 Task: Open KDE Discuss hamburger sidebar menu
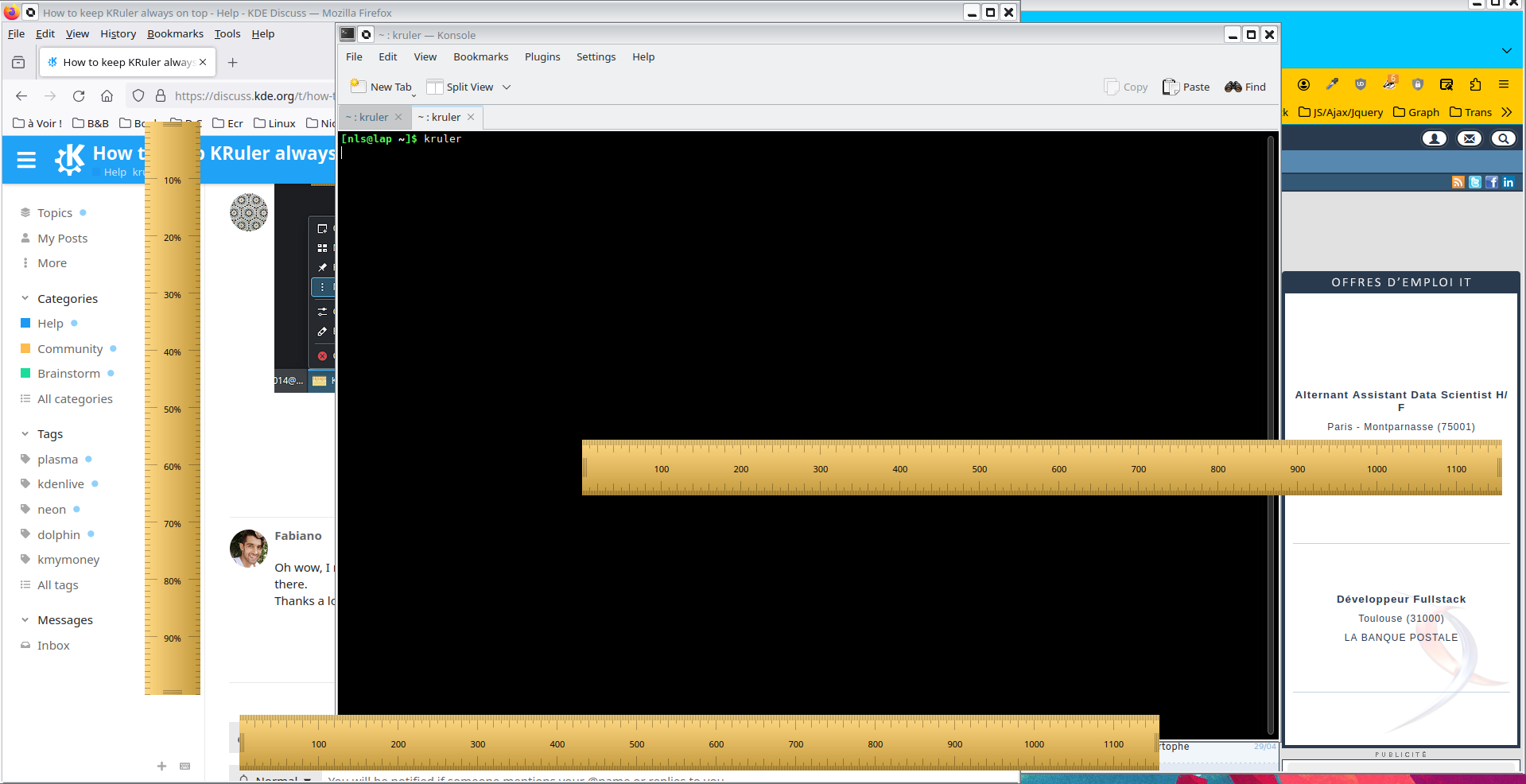coord(26,160)
